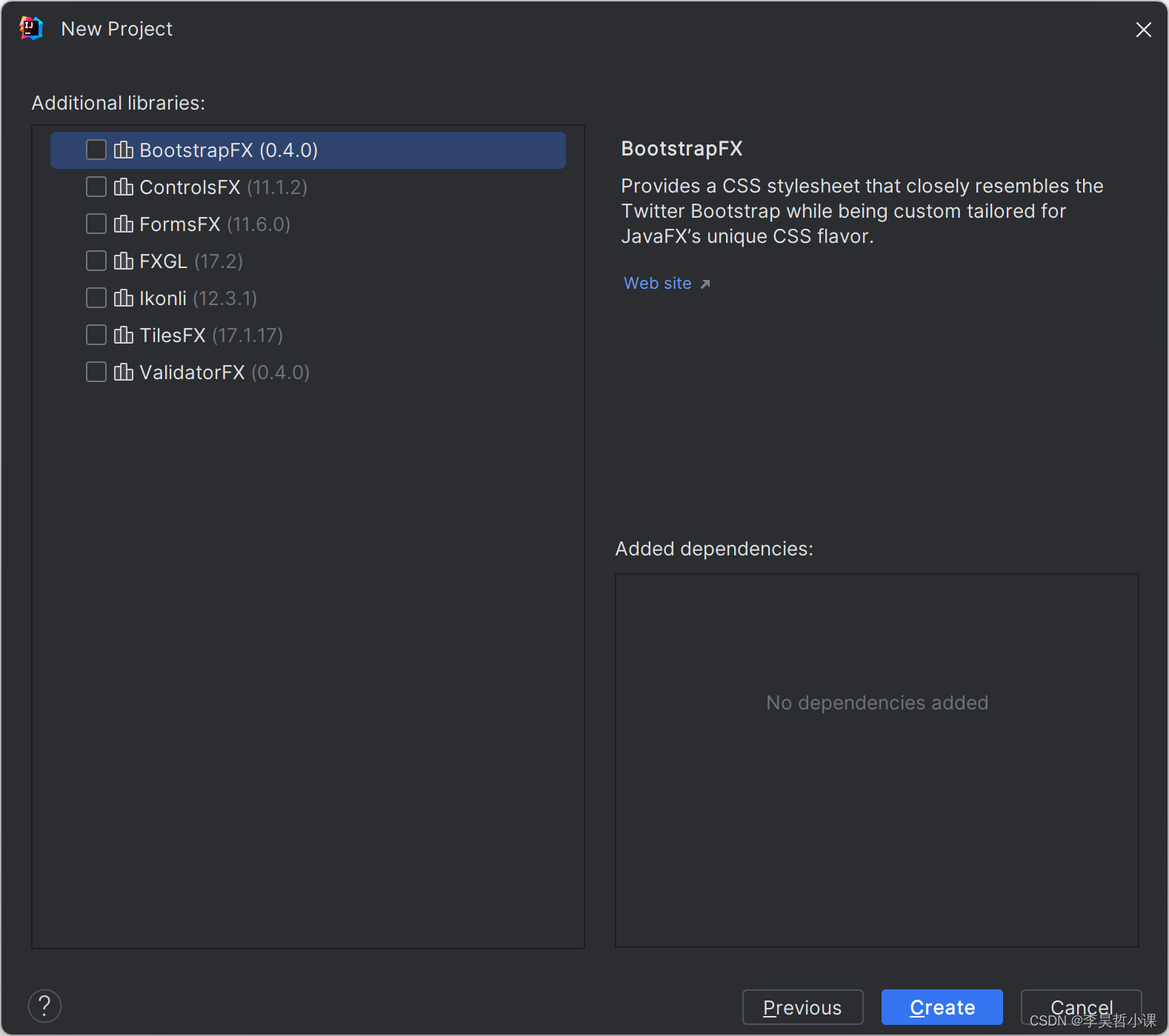This screenshot has width=1169, height=1036.
Task: Close the New Project dialog window
Action: (x=1144, y=30)
